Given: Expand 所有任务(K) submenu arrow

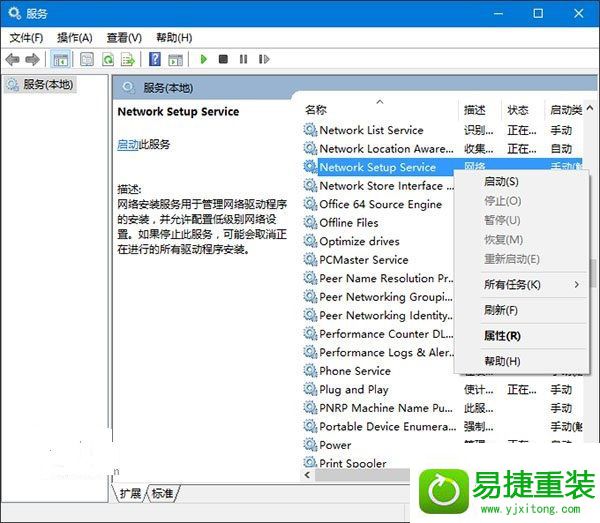Looking at the screenshot, I should point(576,285).
